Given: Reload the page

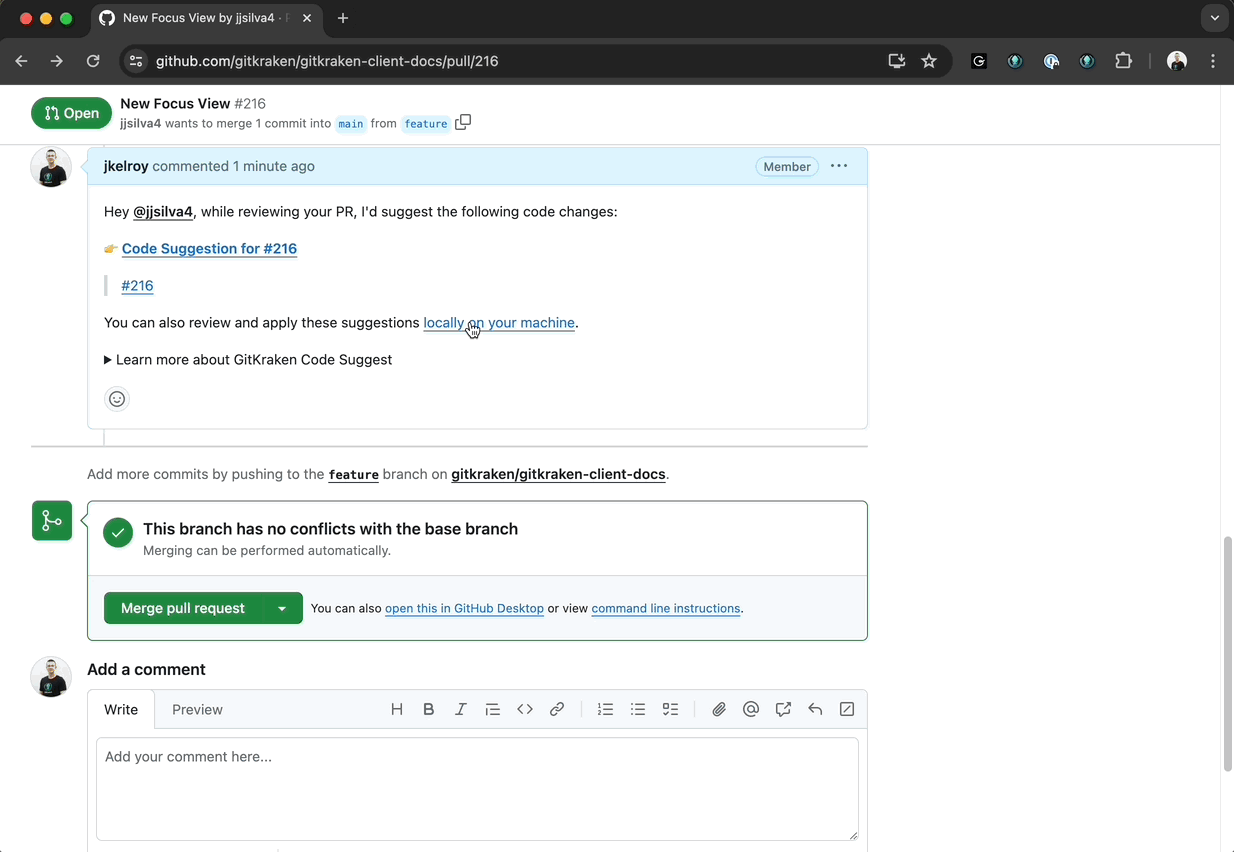Looking at the screenshot, I should pyautogui.click(x=93, y=61).
